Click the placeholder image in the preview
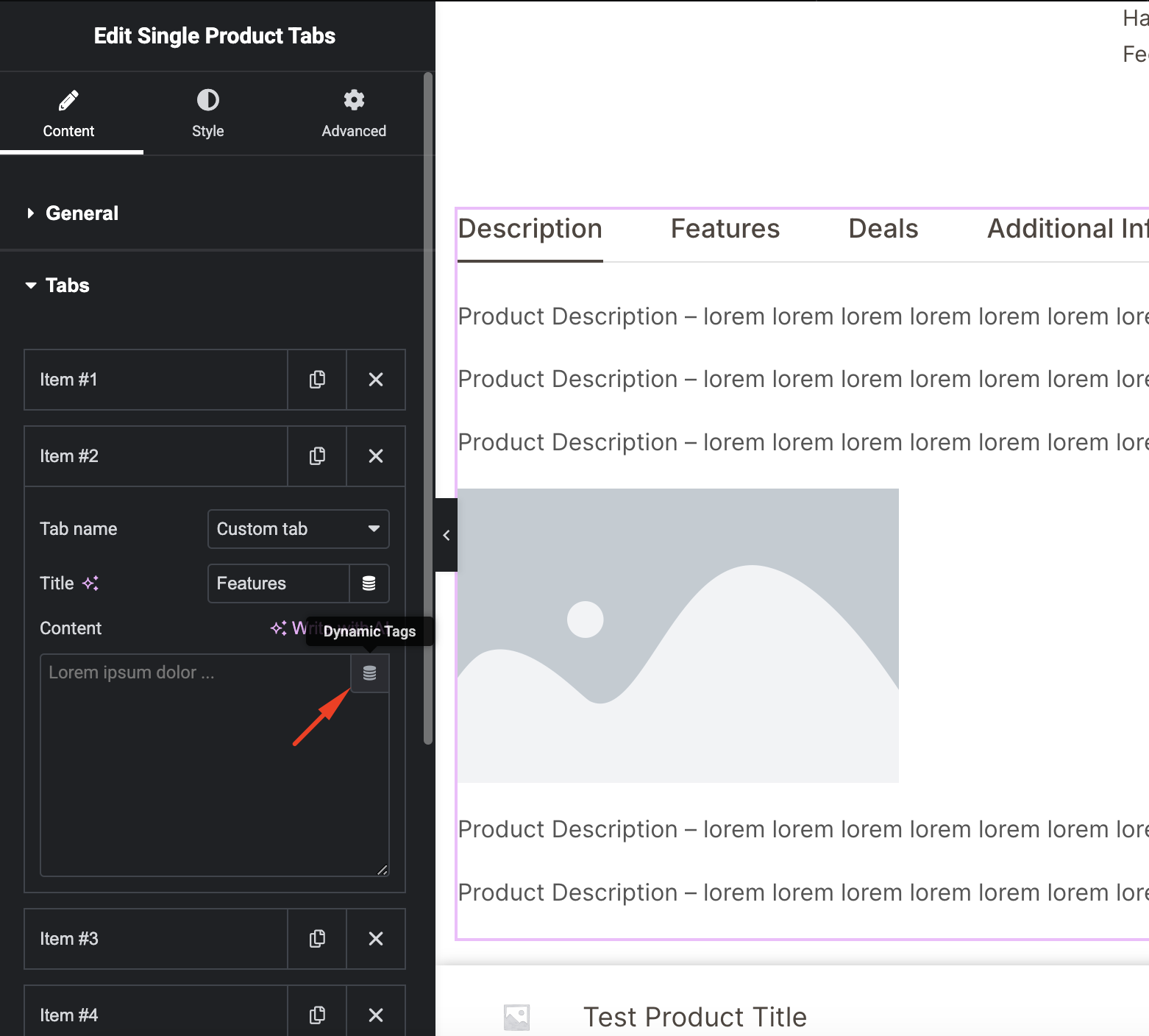The height and width of the screenshot is (1036, 1149). point(678,635)
